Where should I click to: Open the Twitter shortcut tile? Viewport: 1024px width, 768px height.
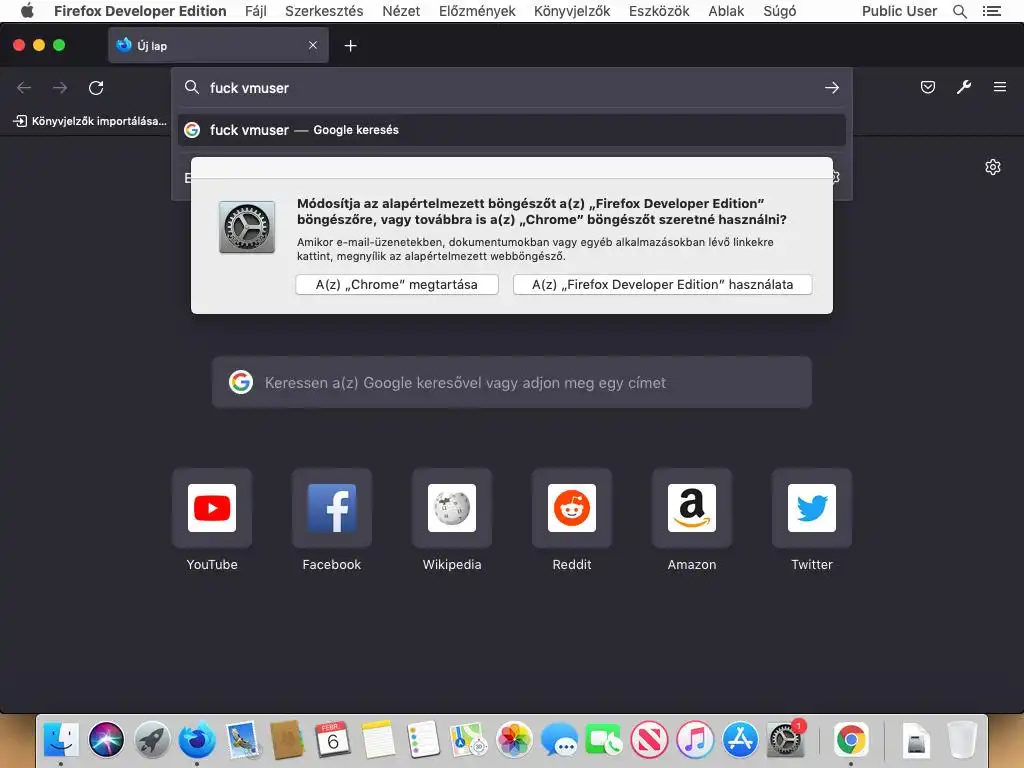(812, 508)
